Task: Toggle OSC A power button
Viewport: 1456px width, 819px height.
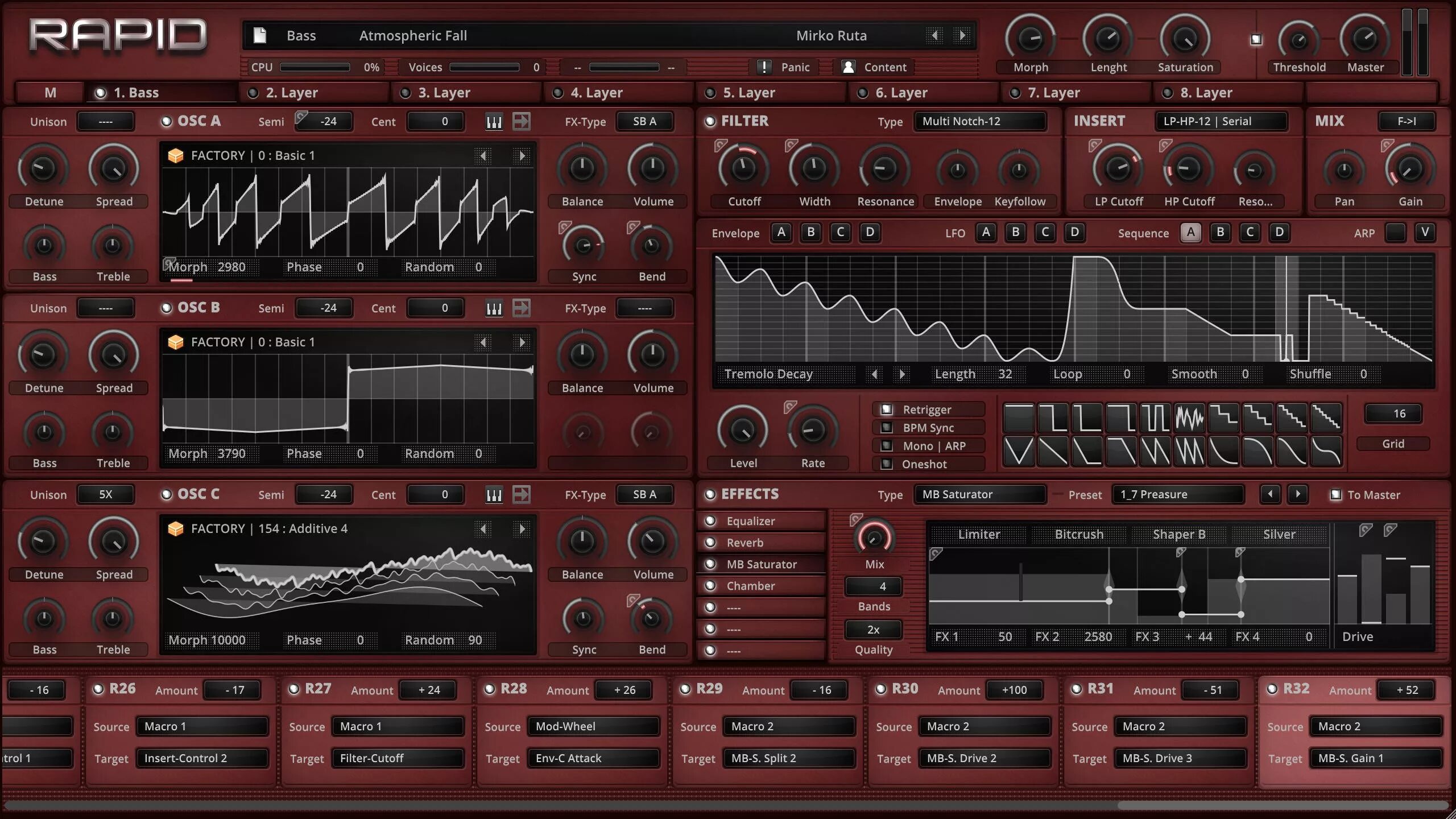Action: [x=166, y=121]
